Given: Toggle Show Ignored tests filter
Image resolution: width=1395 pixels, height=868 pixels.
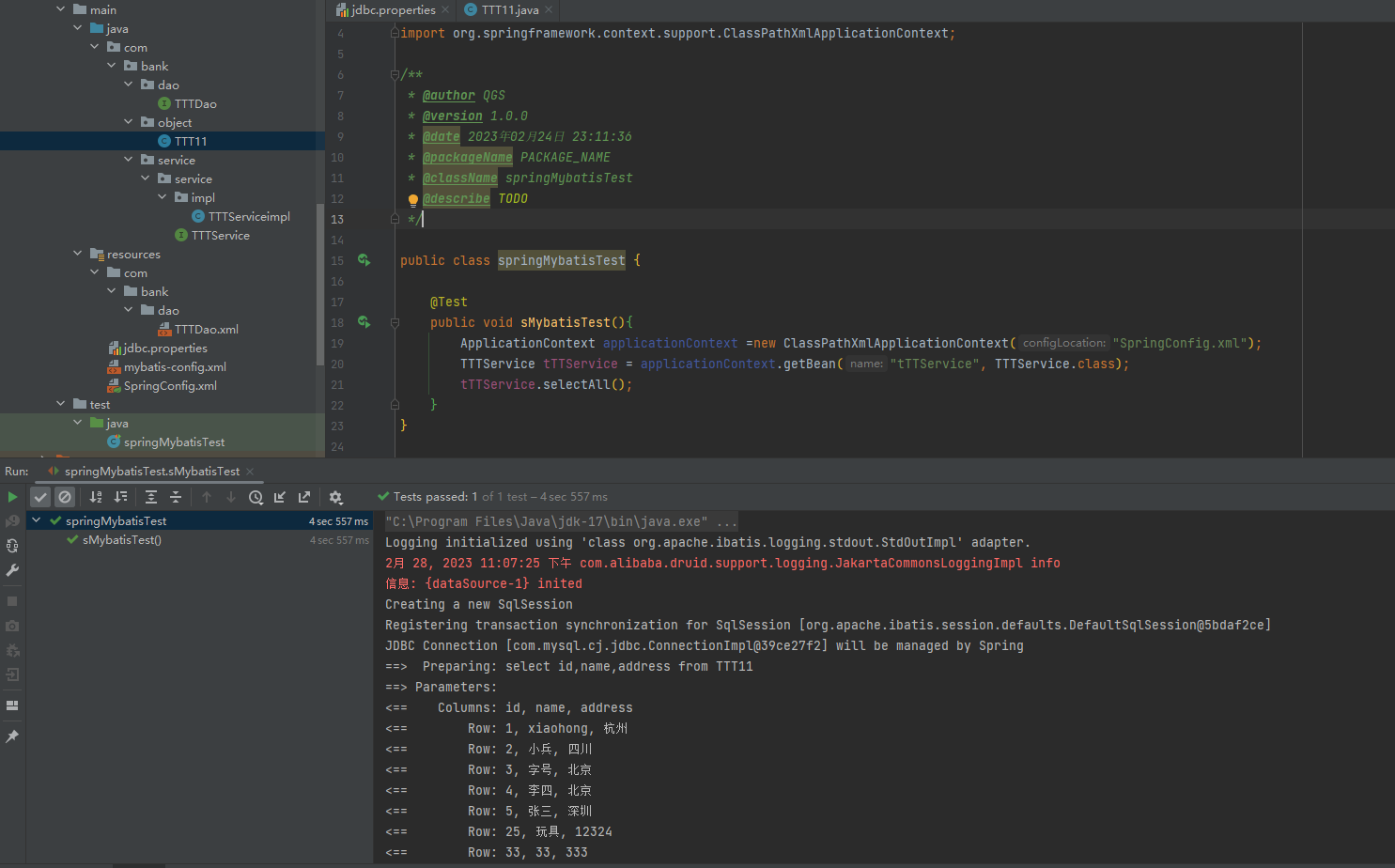Looking at the screenshot, I should pyautogui.click(x=65, y=497).
